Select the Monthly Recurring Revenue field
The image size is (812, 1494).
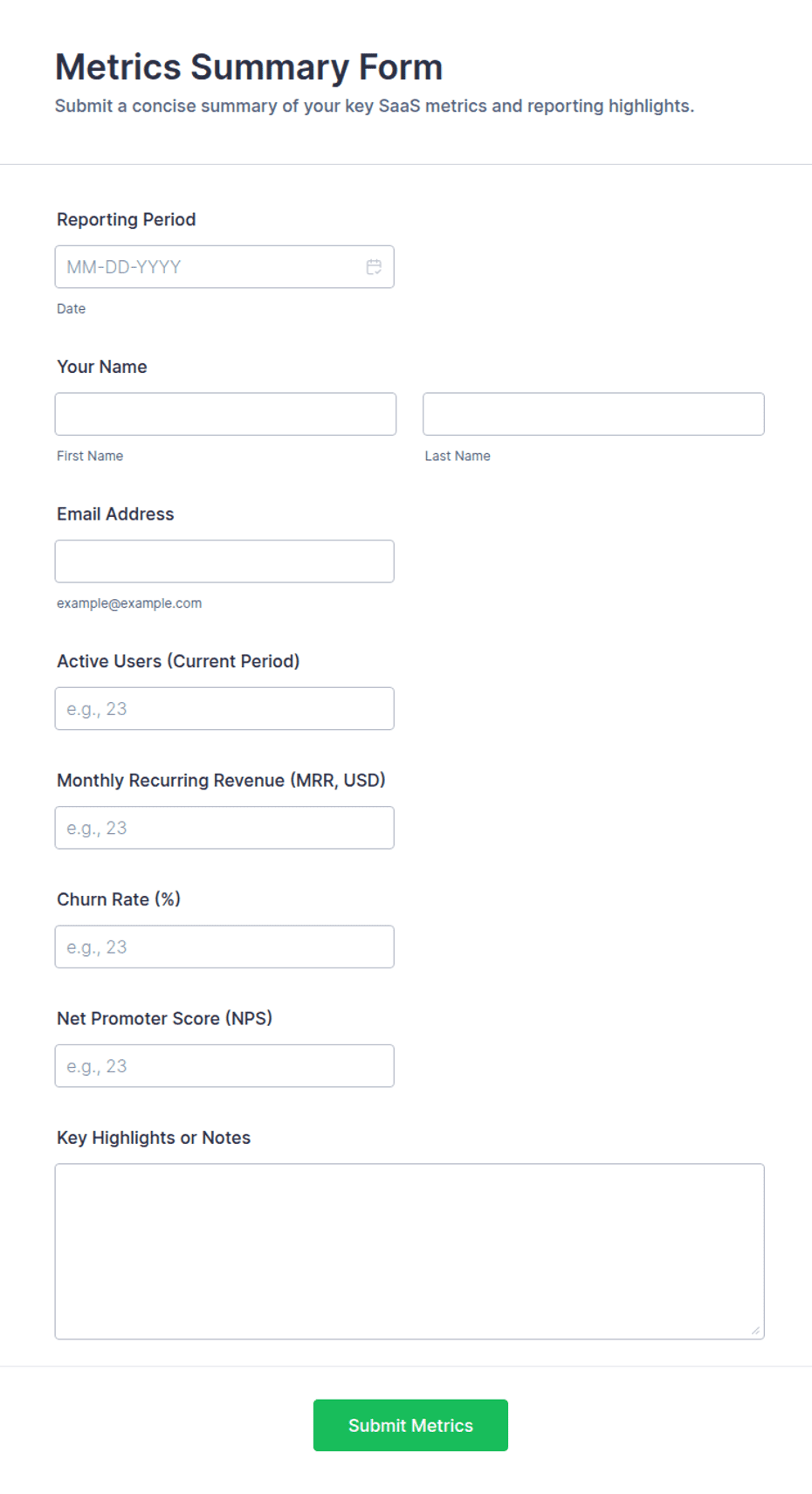click(x=224, y=828)
